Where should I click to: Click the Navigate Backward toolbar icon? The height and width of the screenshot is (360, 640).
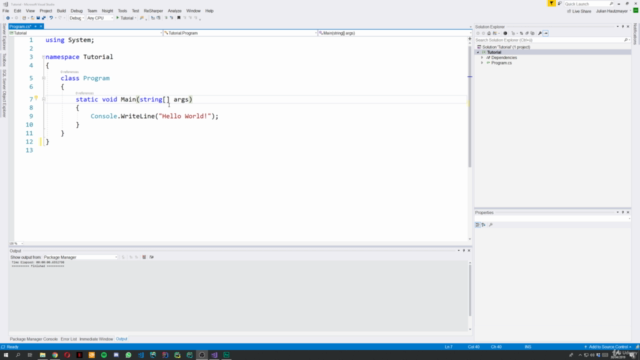tap(8, 18)
